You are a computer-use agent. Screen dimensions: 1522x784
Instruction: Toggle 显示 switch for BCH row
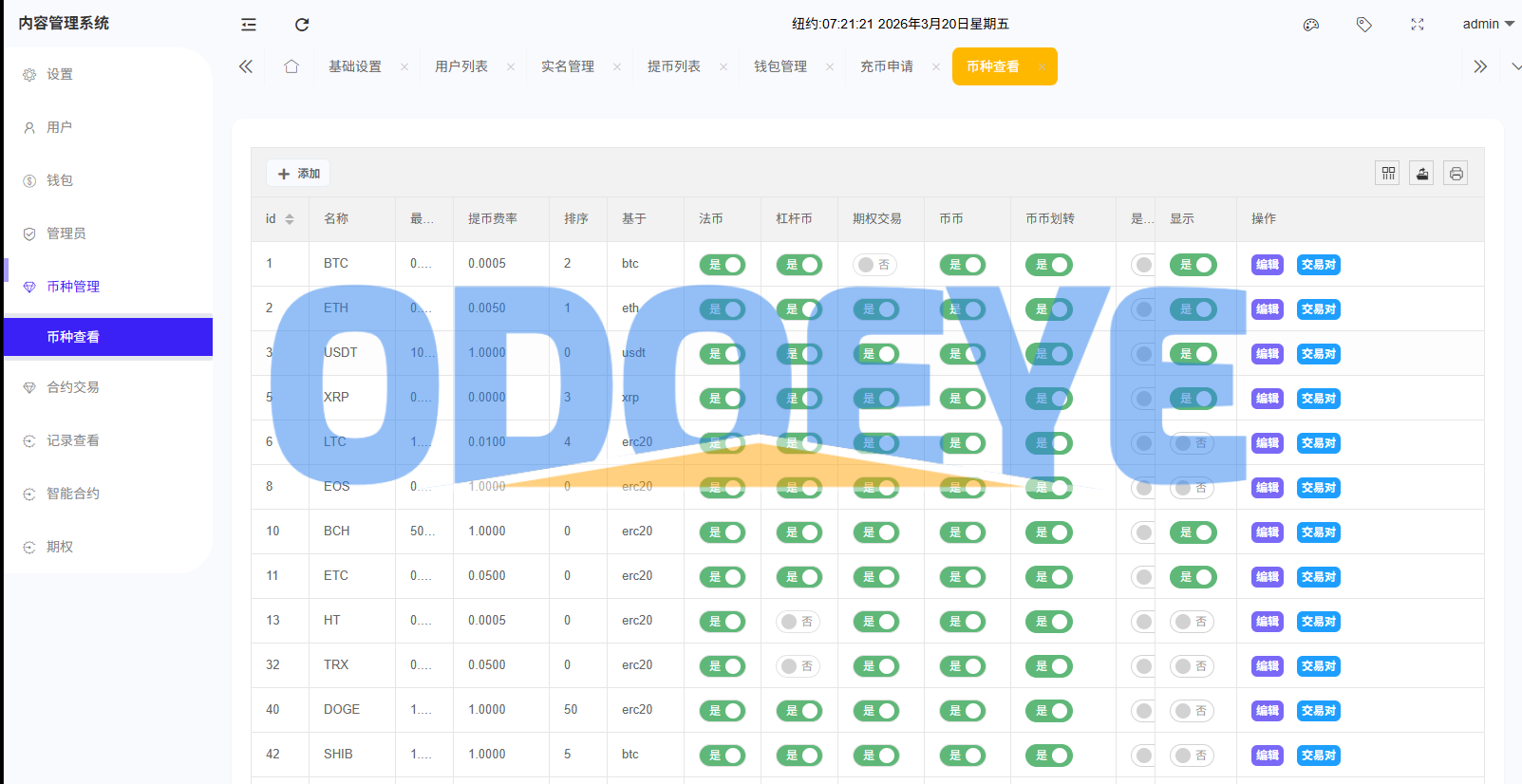tap(1193, 532)
